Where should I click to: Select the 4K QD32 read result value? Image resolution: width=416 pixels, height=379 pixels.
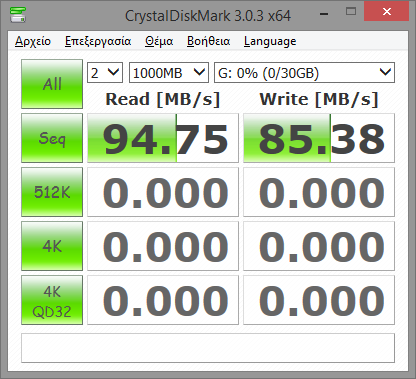163,300
